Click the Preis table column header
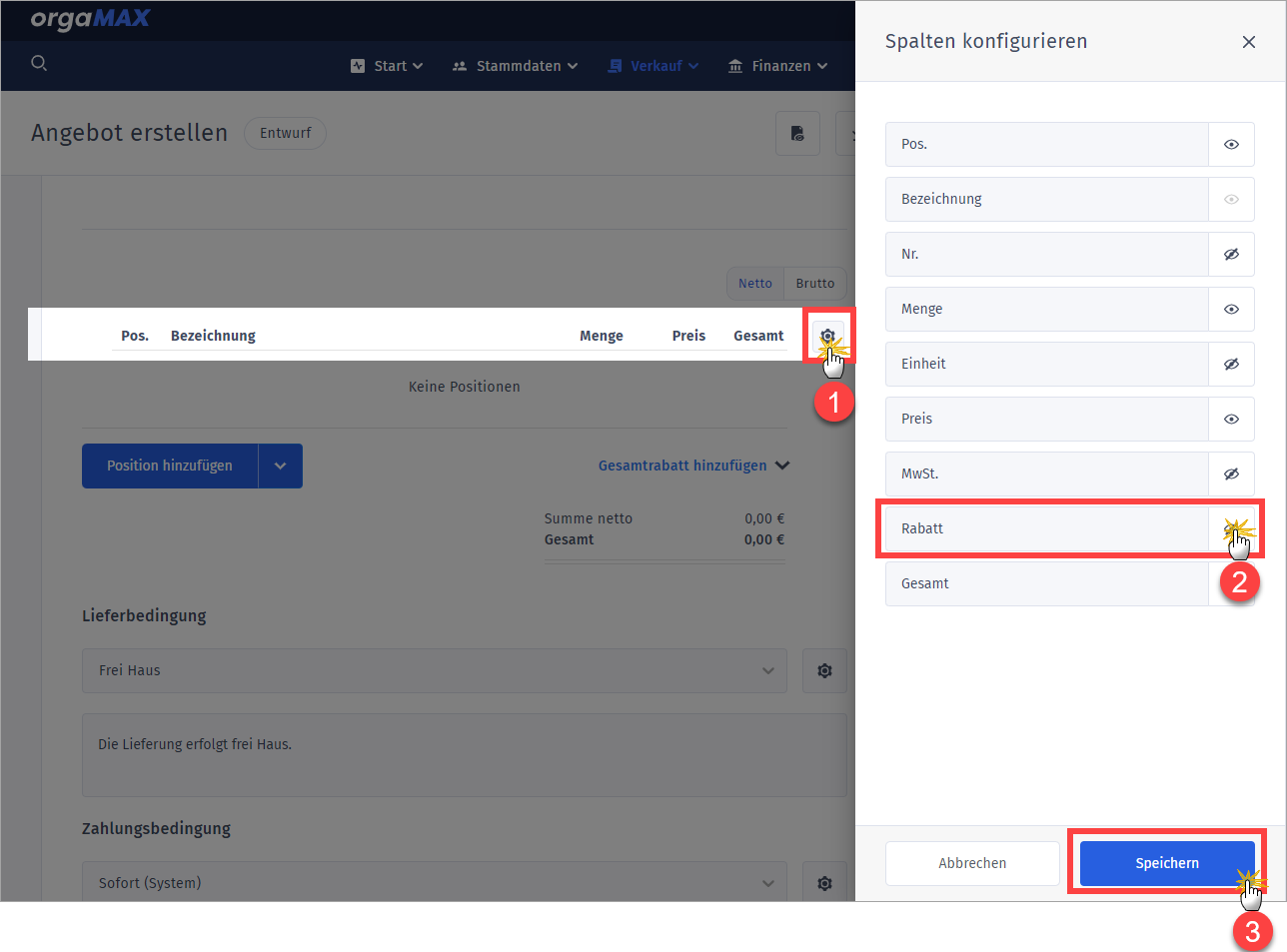The height and width of the screenshot is (952, 1287). click(688, 336)
